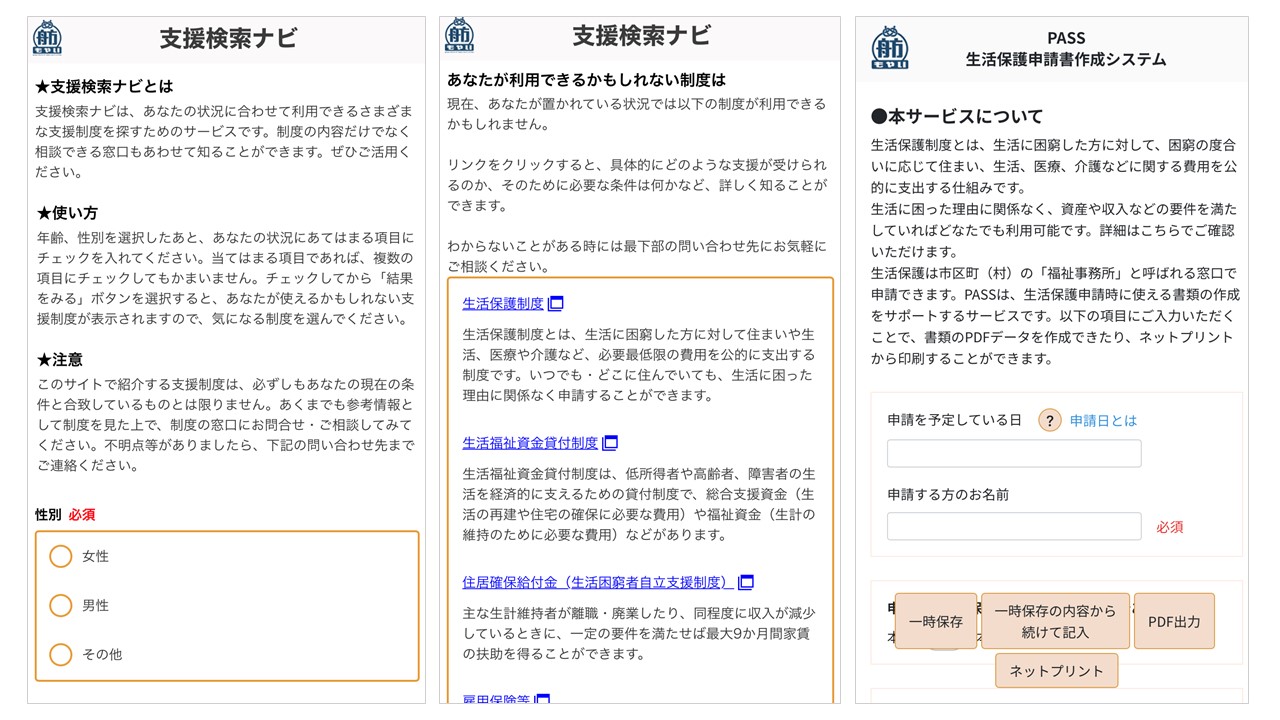Image resolution: width=1280 pixels, height=720 pixels.
Task: Click the ★使い方 heading
Action: pyautogui.click(x=67, y=213)
